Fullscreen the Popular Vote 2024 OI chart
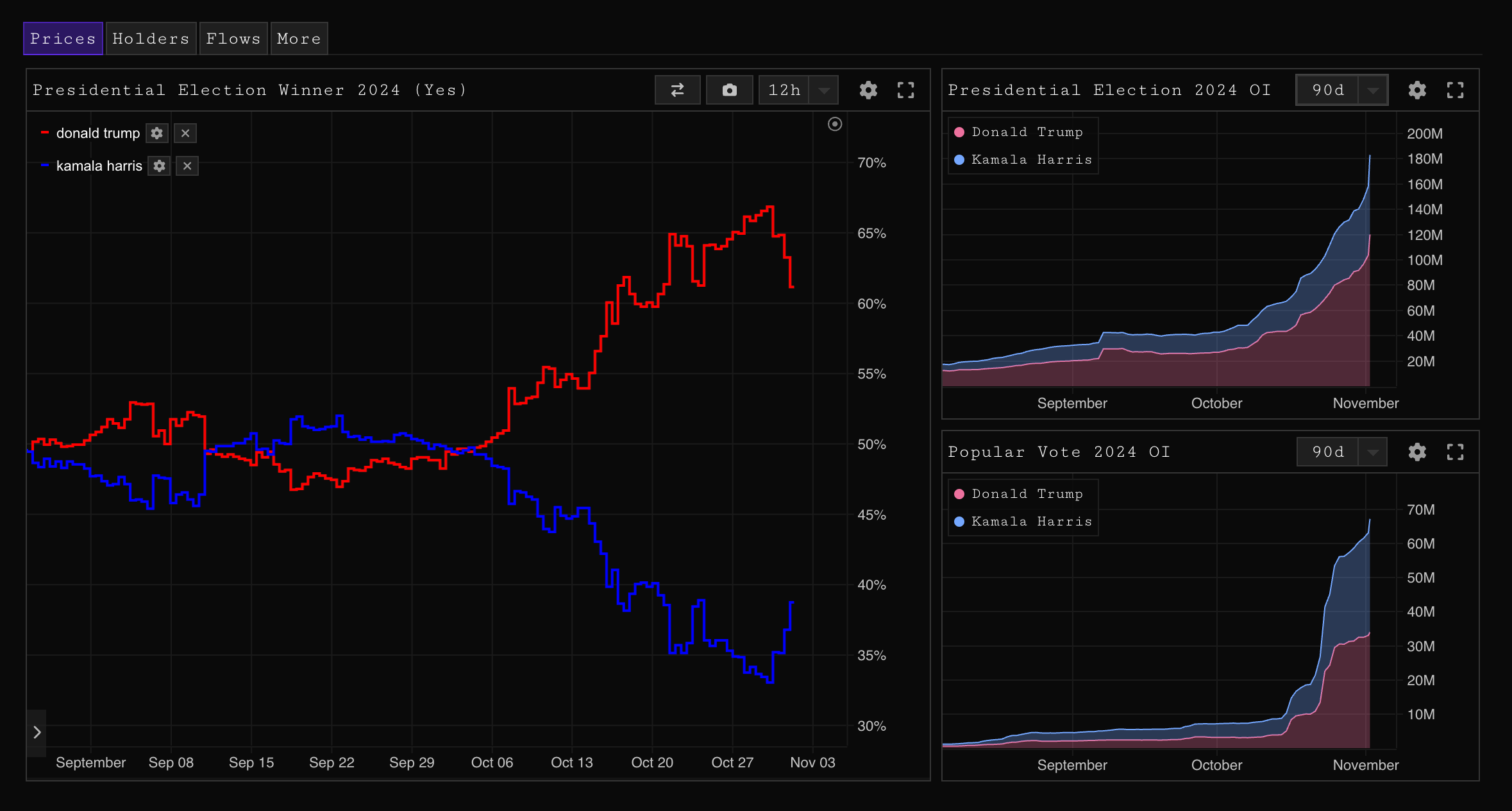Image resolution: width=1512 pixels, height=811 pixels. tap(1455, 452)
